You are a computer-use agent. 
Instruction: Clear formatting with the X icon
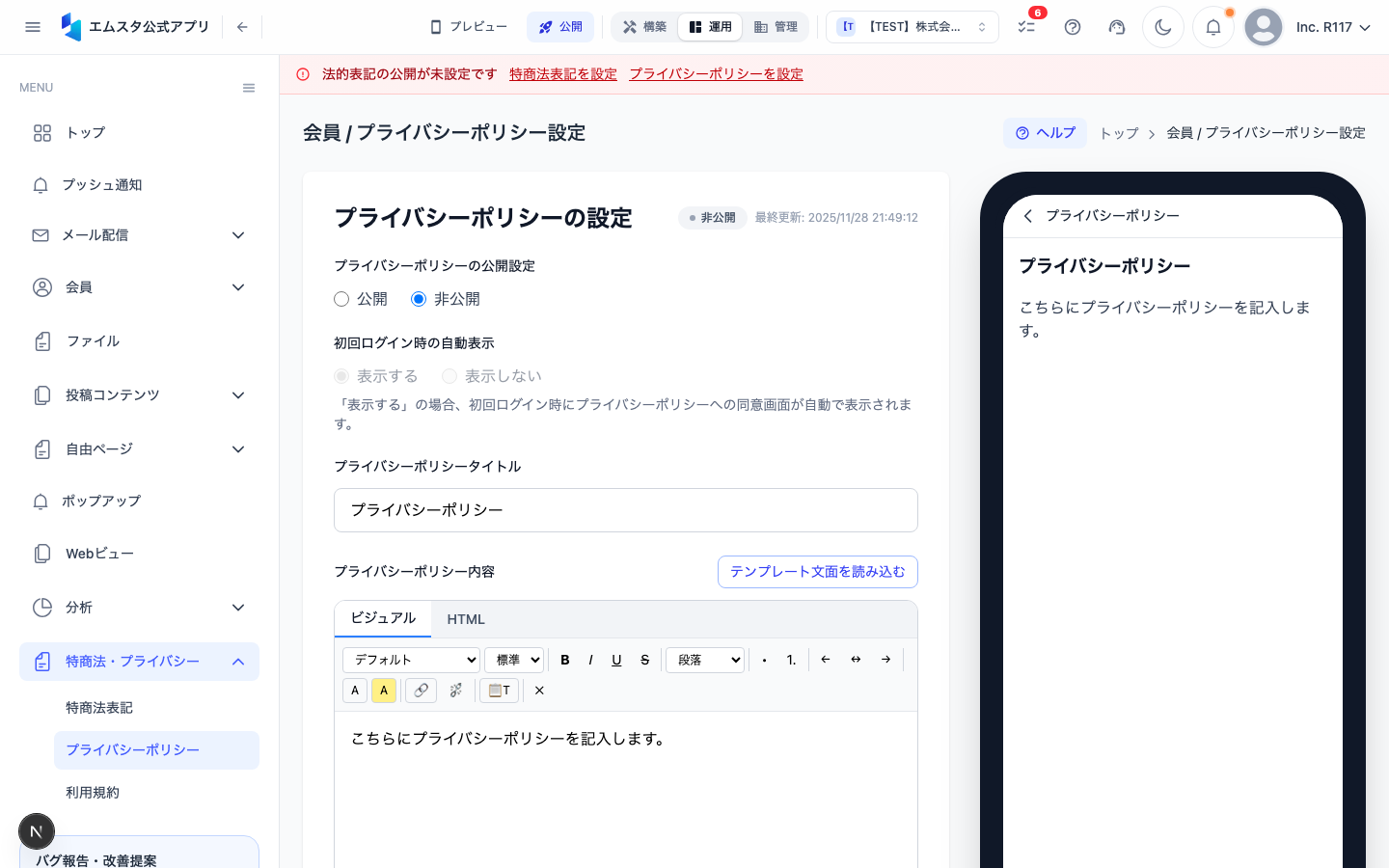(539, 691)
